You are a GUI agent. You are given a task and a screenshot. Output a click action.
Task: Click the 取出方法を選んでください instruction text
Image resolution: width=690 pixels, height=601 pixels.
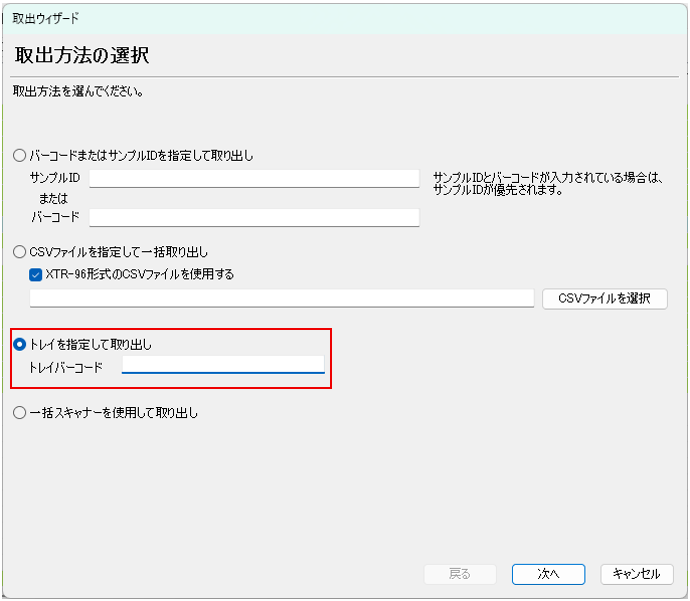point(78,92)
